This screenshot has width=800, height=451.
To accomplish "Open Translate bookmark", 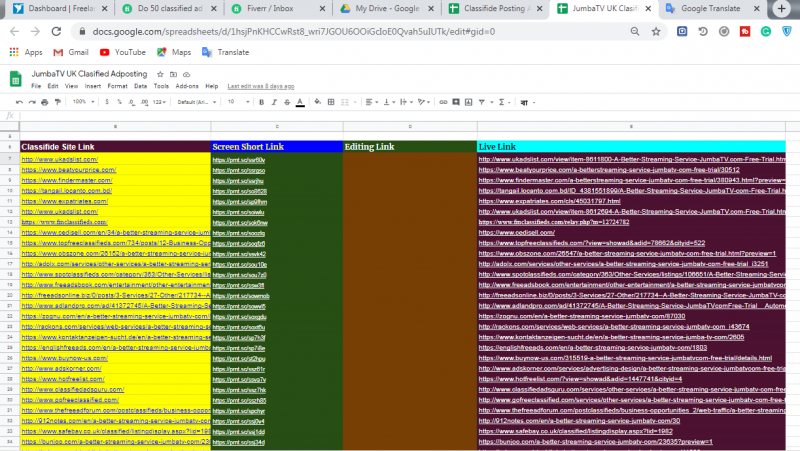I will pyautogui.click(x=226, y=52).
